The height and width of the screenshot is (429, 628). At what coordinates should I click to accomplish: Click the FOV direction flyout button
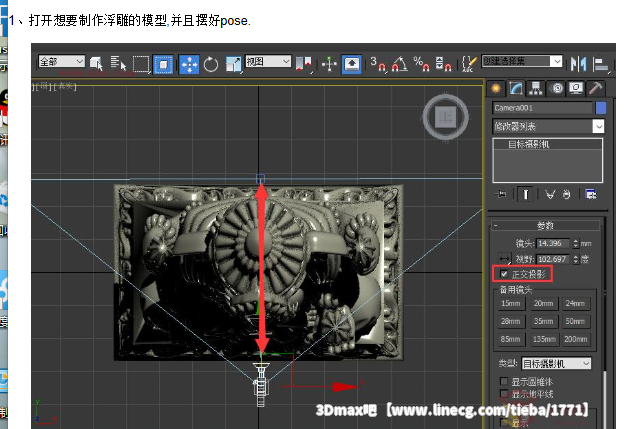point(504,259)
